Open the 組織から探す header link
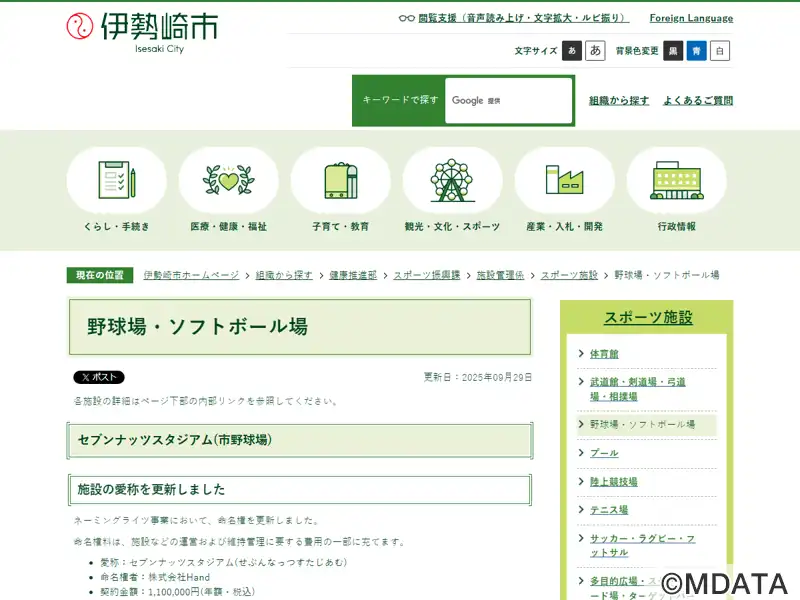The image size is (800, 600). (x=619, y=101)
